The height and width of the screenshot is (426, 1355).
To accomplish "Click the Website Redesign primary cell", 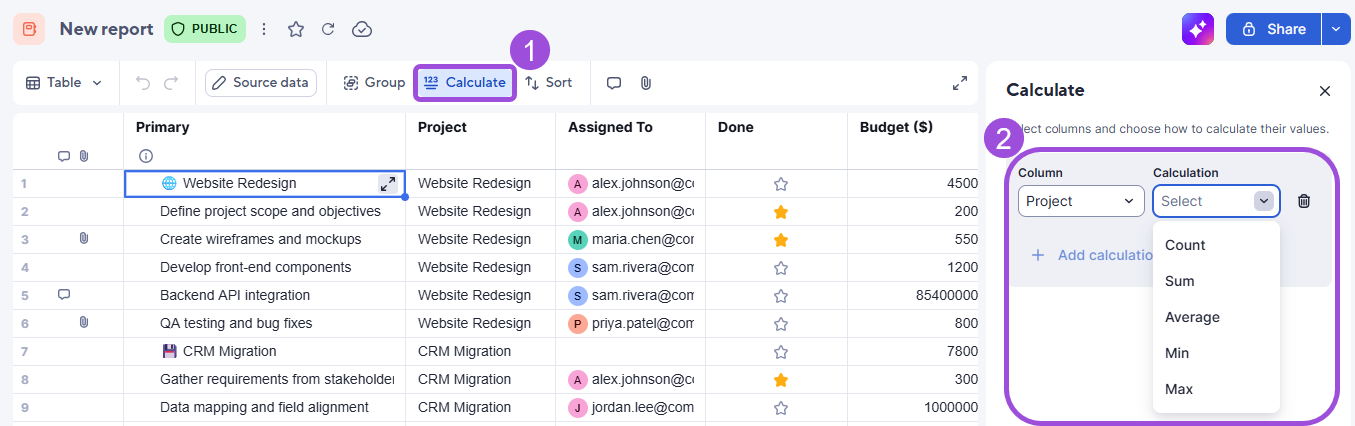I will (x=264, y=184).
